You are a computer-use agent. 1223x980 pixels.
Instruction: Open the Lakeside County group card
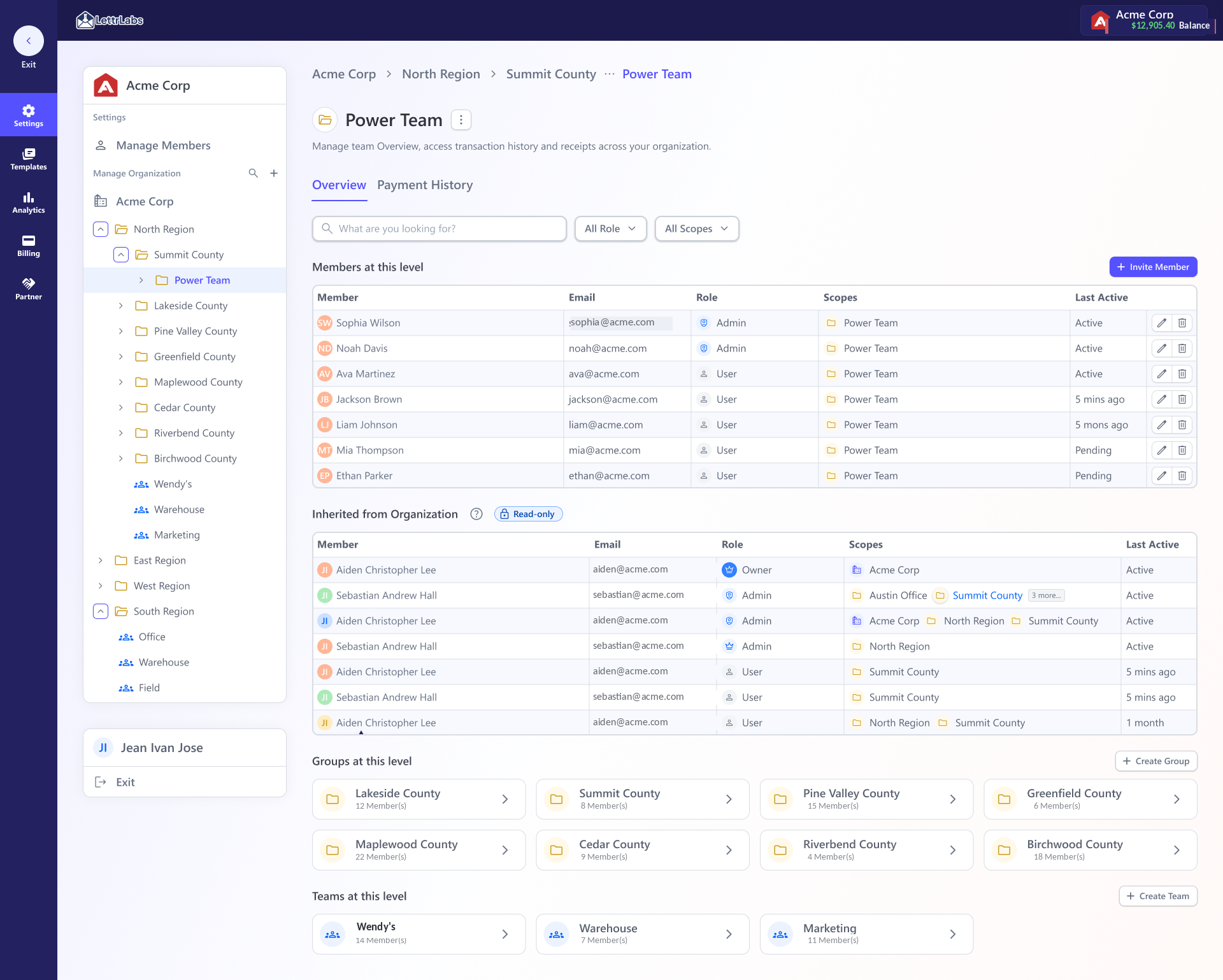pos(418,799)
